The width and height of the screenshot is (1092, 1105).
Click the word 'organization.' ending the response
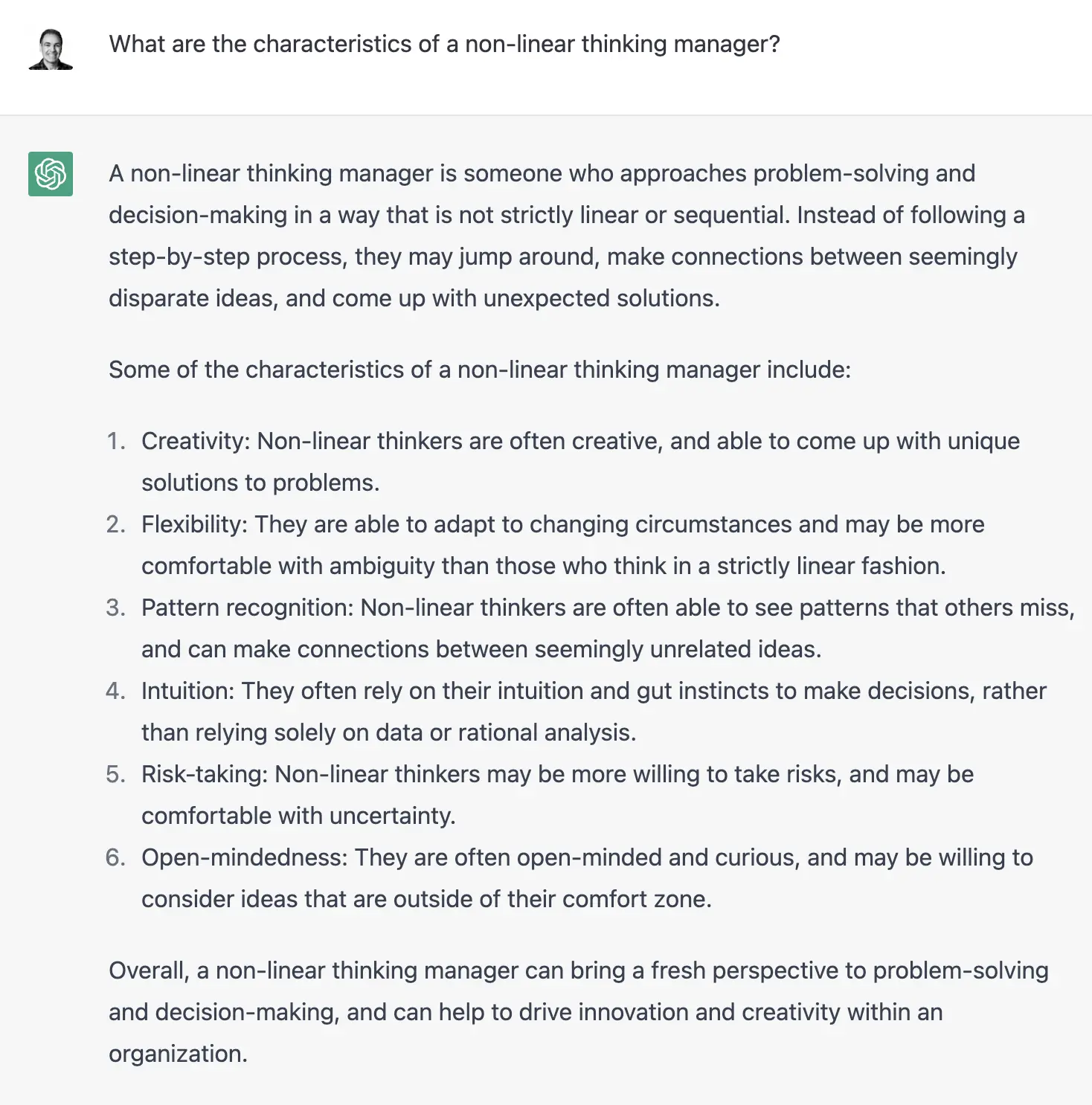[178, 1054]
